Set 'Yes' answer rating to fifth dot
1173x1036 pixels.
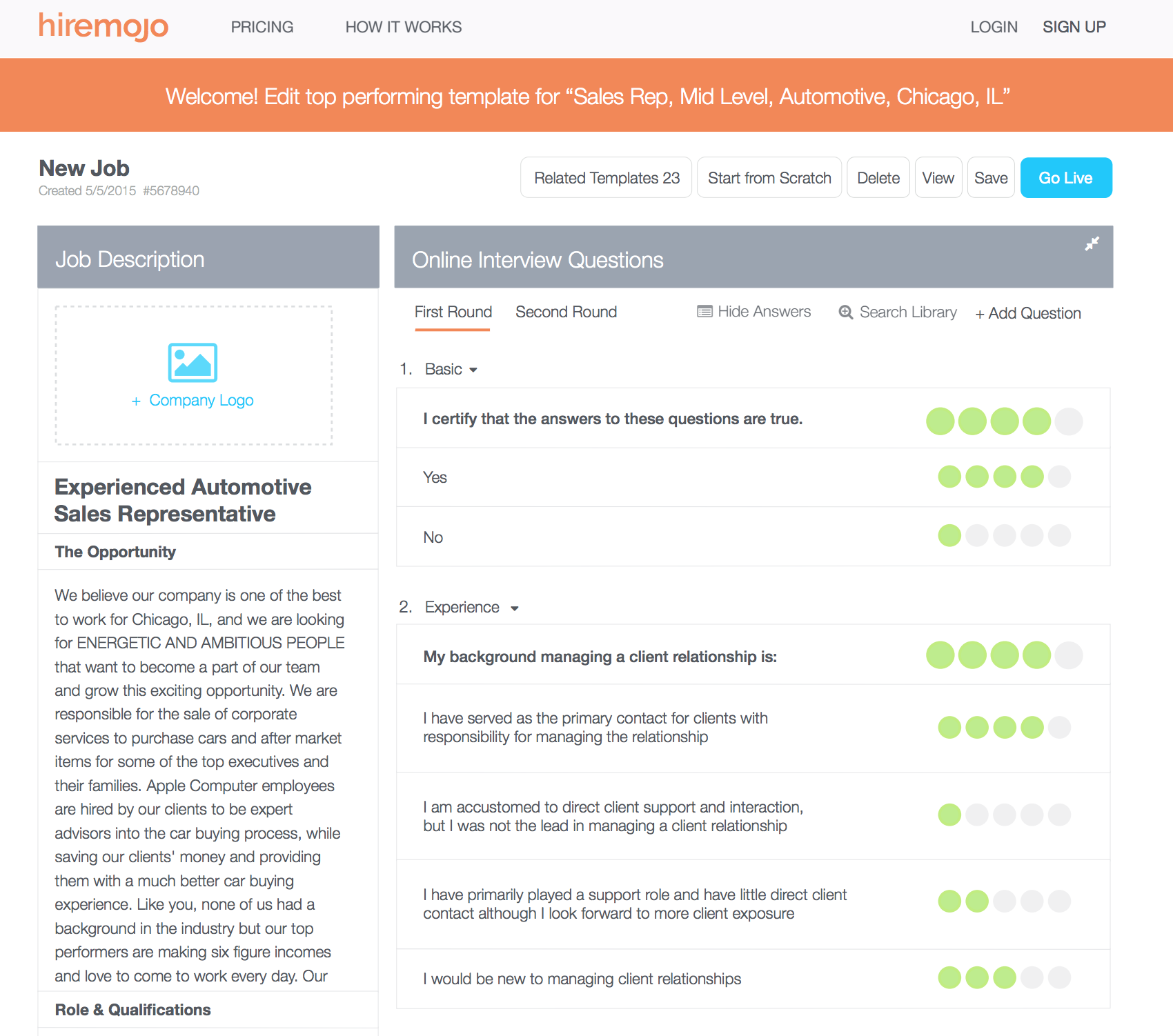(x=1059, y=477)
